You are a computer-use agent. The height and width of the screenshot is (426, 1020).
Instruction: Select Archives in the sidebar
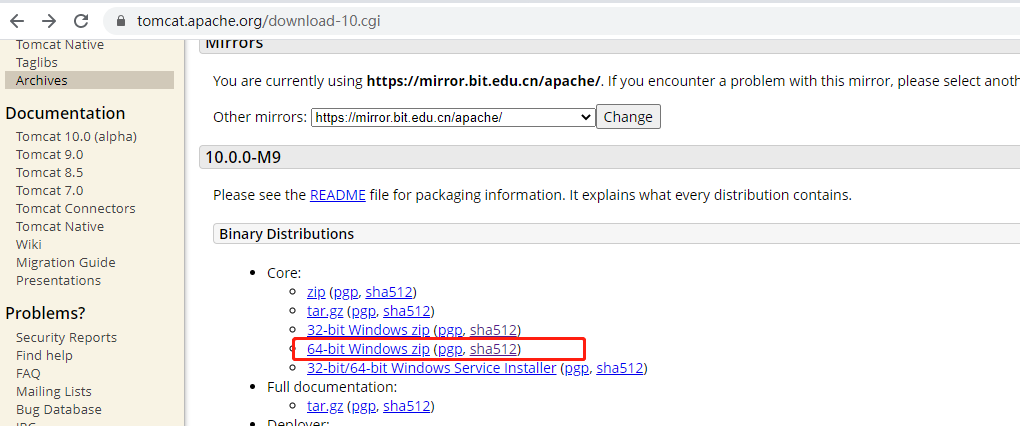89,81
